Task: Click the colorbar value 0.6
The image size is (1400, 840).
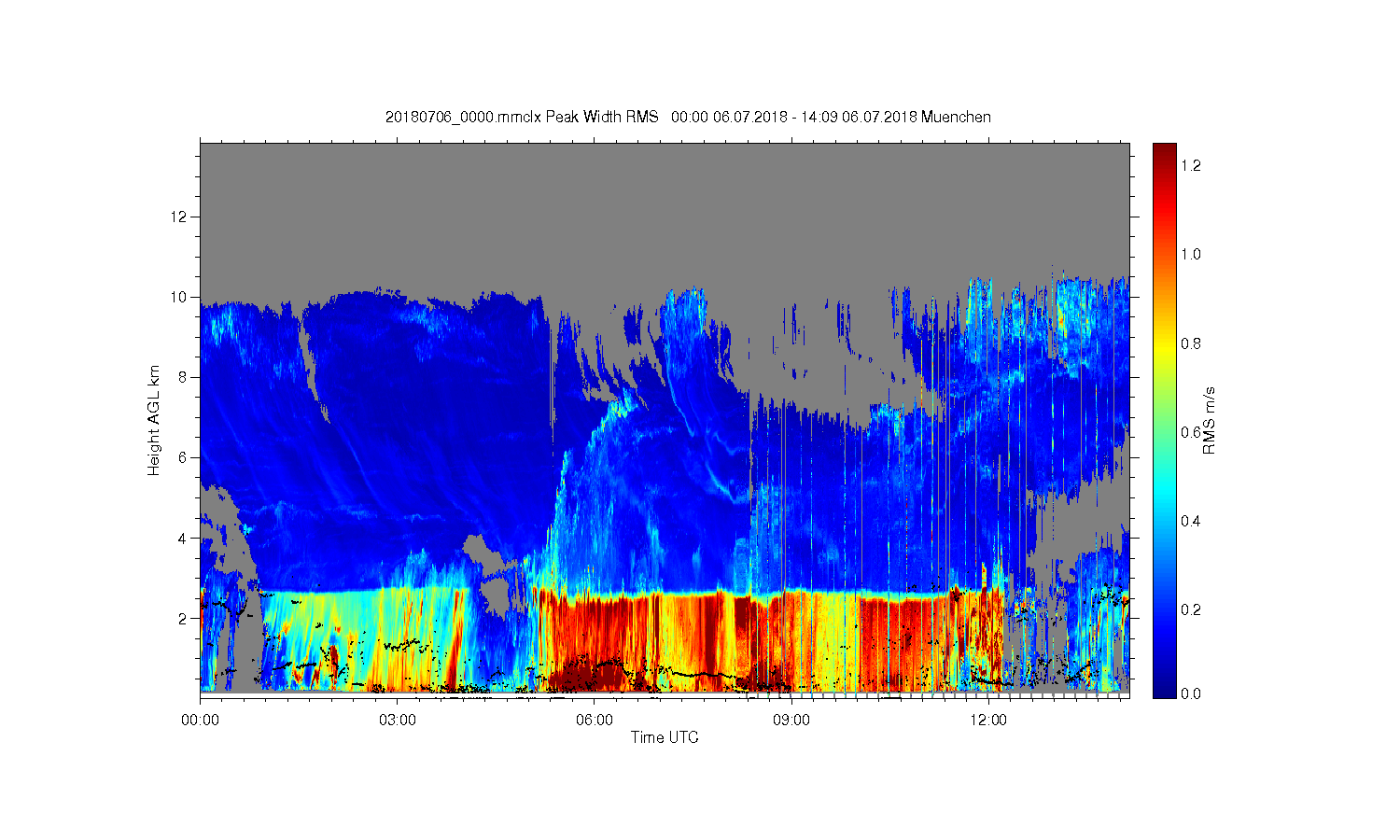Action: 1190,432
